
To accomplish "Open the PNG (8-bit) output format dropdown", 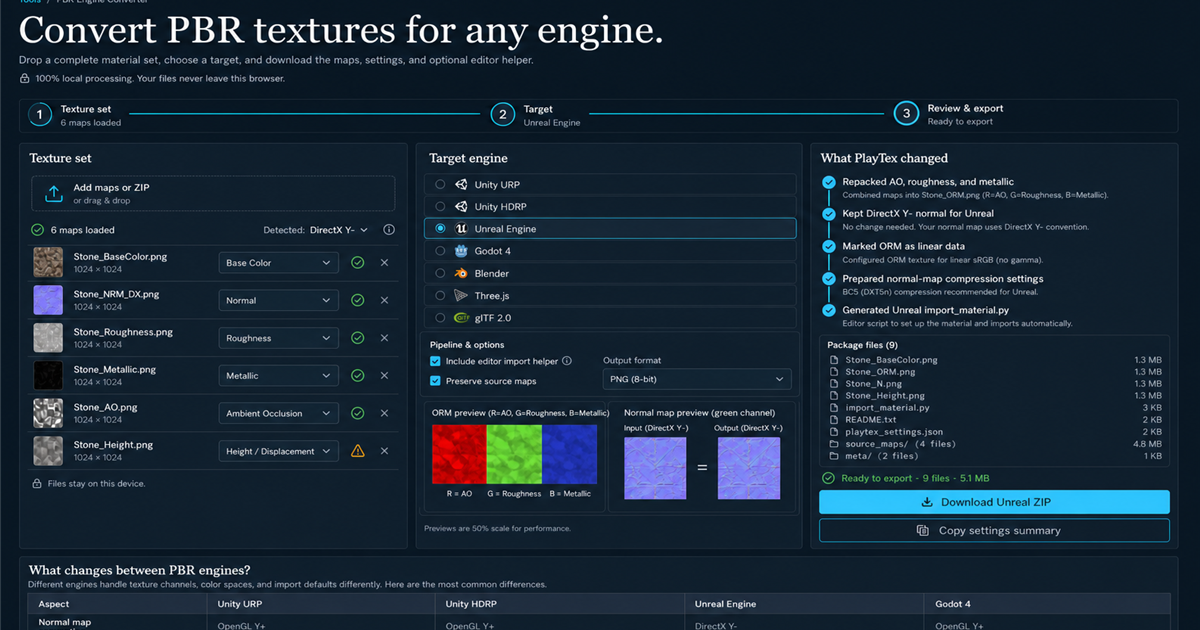I will click(x=697, y=380).
